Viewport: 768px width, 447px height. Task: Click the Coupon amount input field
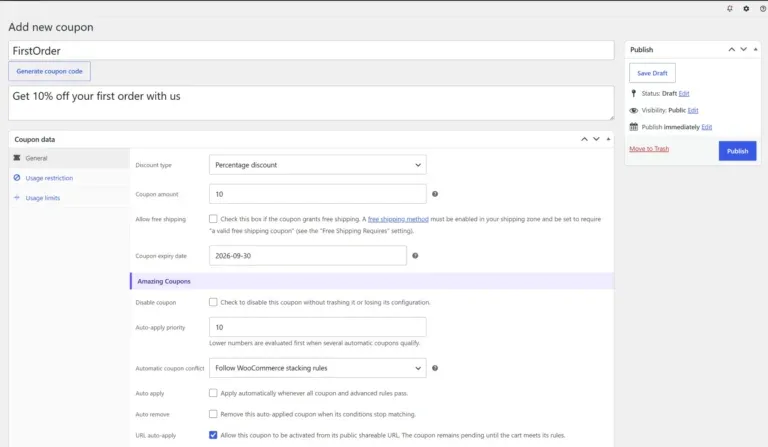tap(317, 194)
